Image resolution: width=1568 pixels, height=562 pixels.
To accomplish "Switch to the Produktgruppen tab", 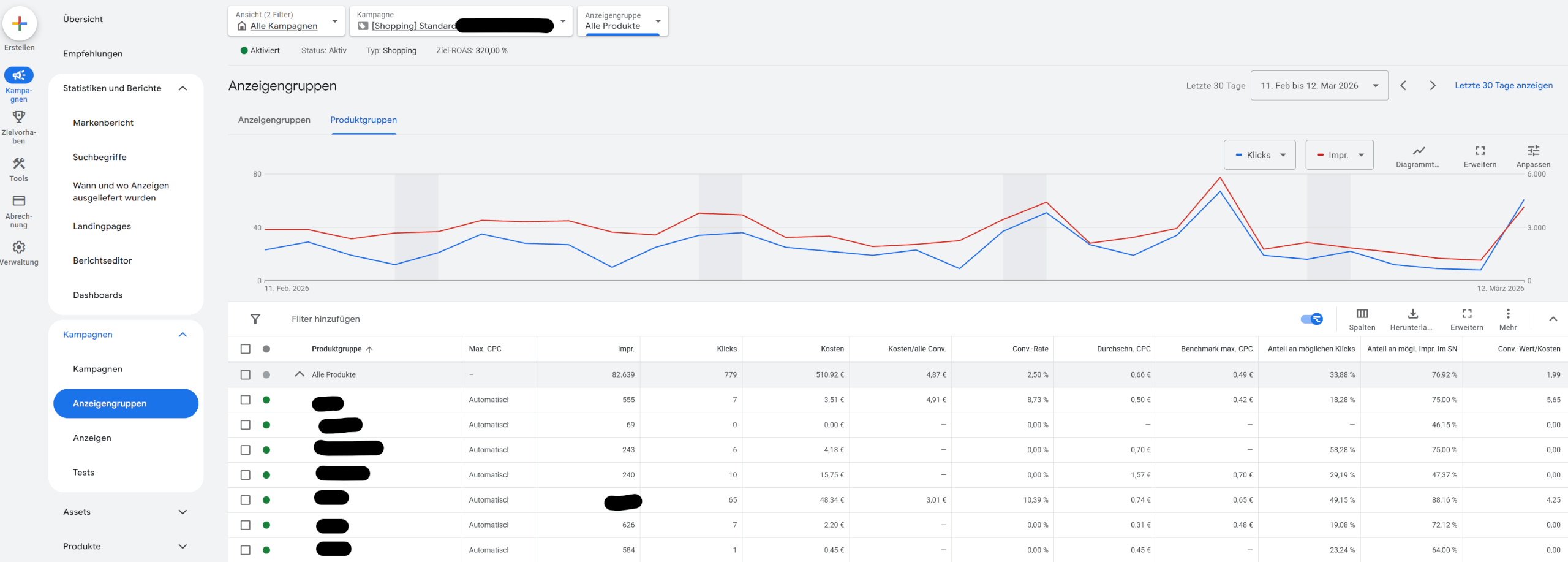I will click(x=363, y=120).
